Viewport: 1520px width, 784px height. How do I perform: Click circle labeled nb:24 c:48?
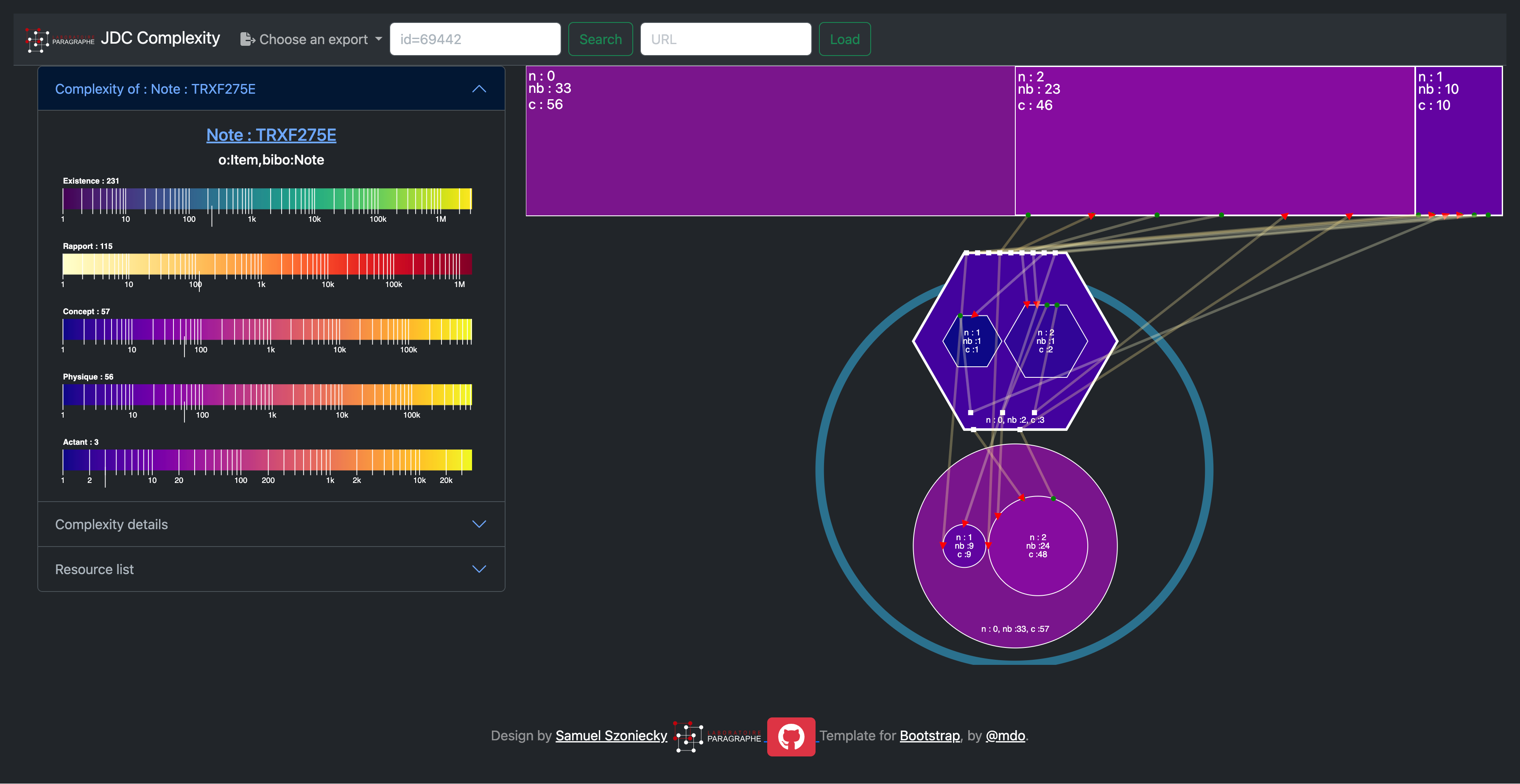click(1038, 546)
